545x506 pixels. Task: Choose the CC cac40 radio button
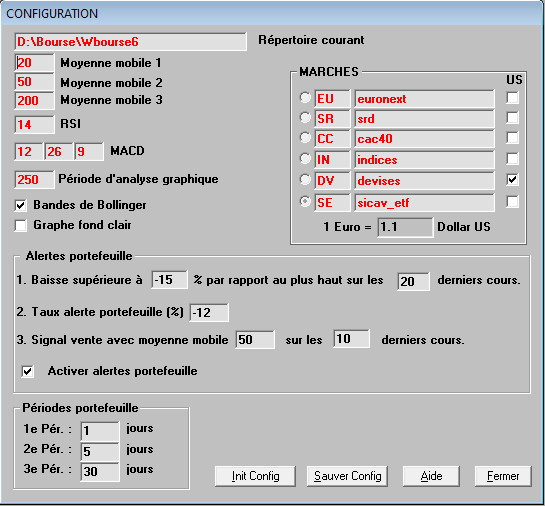(305, 138)
